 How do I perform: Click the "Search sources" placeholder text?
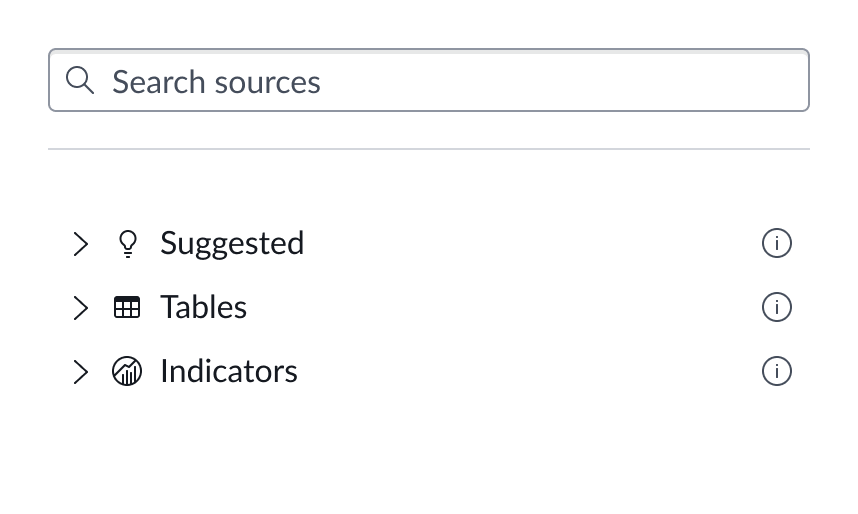click(216, 81)
